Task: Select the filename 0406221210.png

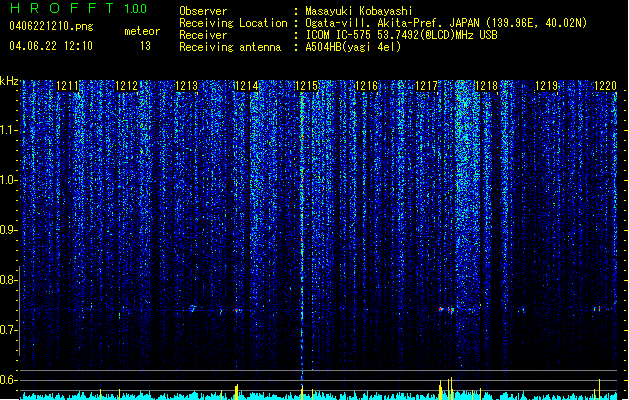Action: (51, 26)
